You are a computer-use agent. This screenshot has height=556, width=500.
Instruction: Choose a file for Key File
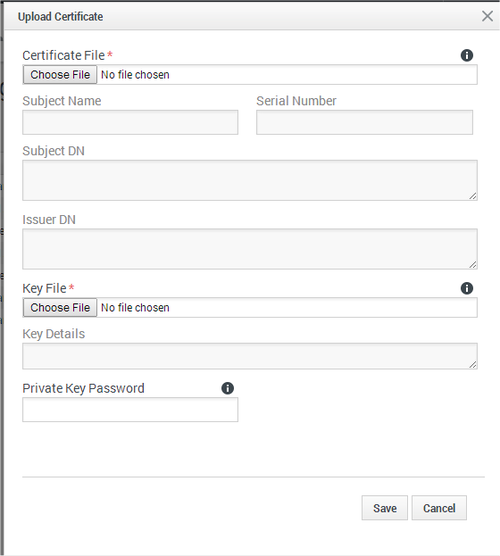(x=60, y=308)
